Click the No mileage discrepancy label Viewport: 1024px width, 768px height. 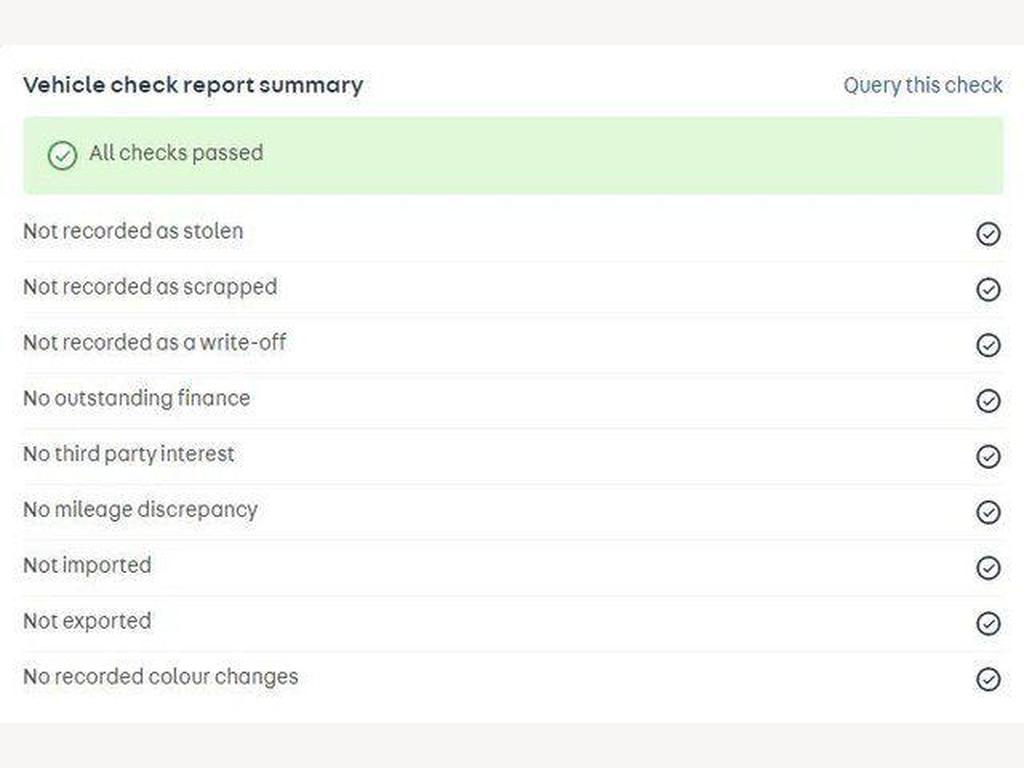pyautogui.click(x=140, y=509)
